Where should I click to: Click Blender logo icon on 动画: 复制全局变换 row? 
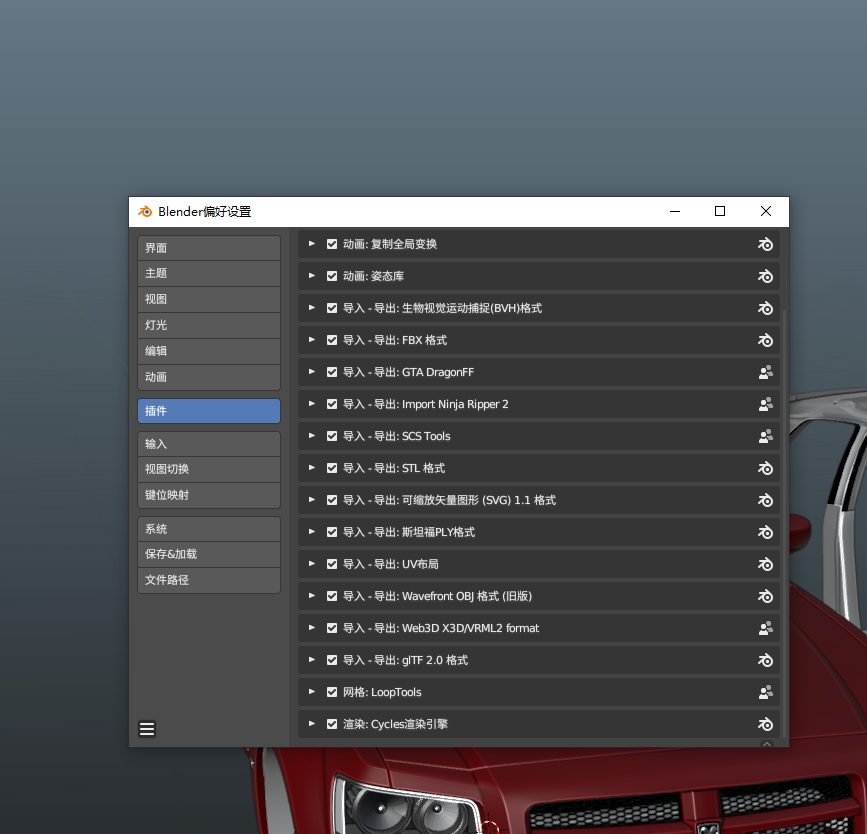(x=765, y=244)
